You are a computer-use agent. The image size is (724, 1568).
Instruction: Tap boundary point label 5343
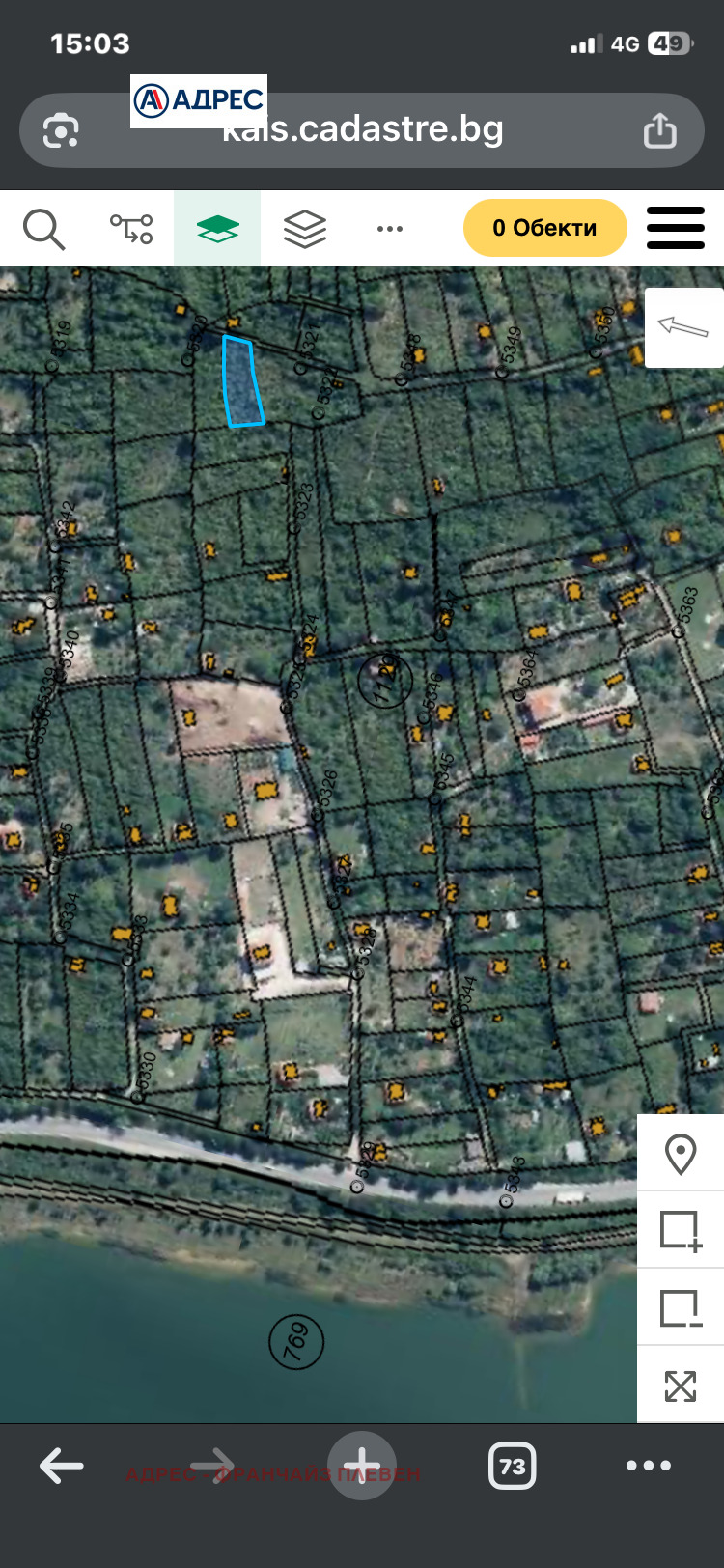pyautogui.click(x=515, y=1175)
